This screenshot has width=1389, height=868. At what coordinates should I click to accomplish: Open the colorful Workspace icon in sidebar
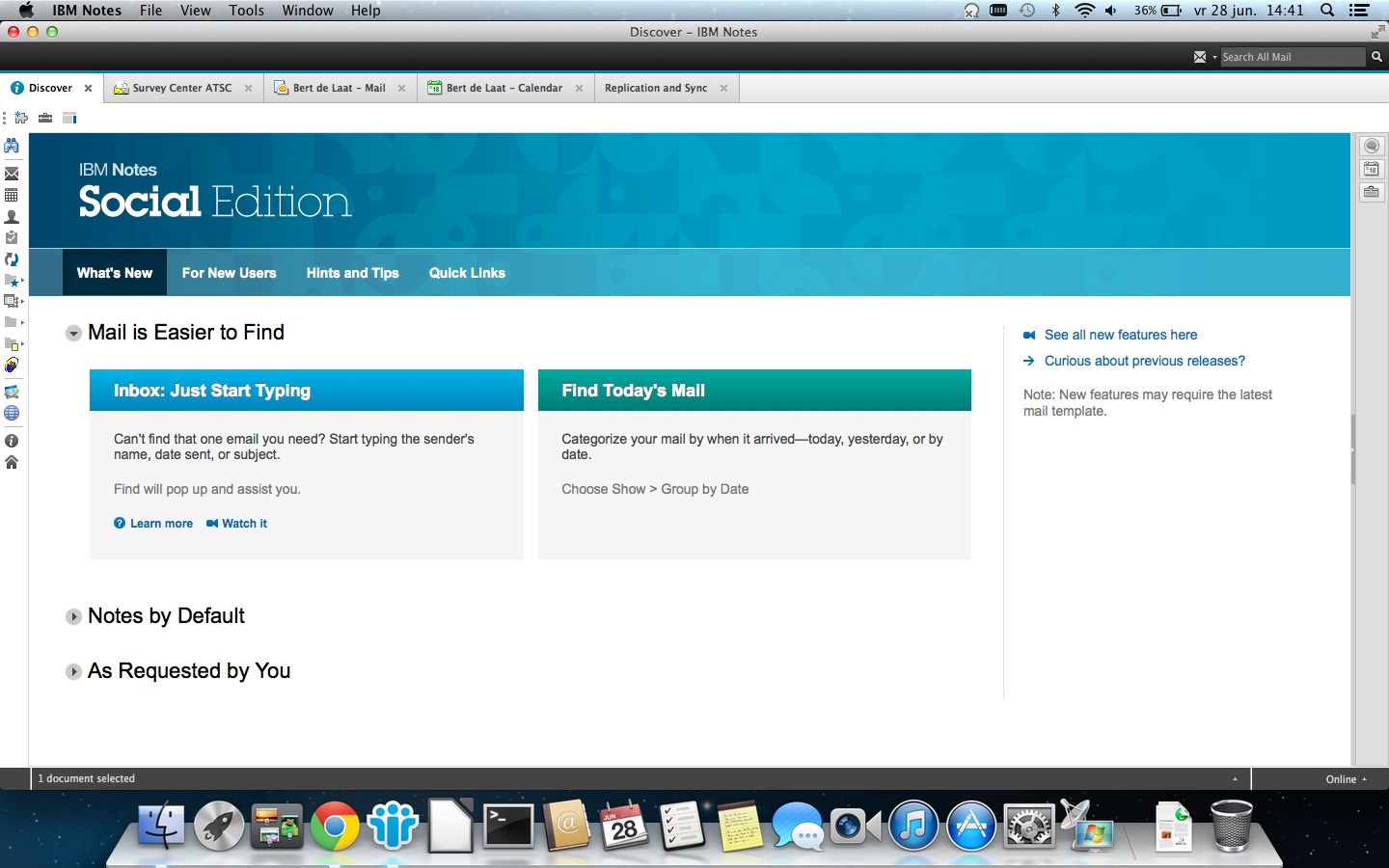click(12, 366)
